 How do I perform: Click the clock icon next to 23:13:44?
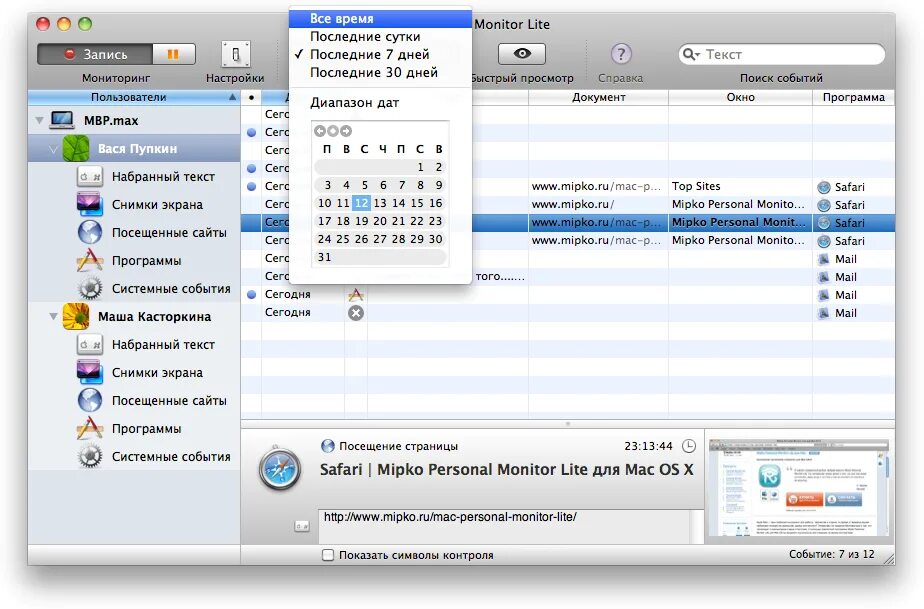[x=688, y=446]
